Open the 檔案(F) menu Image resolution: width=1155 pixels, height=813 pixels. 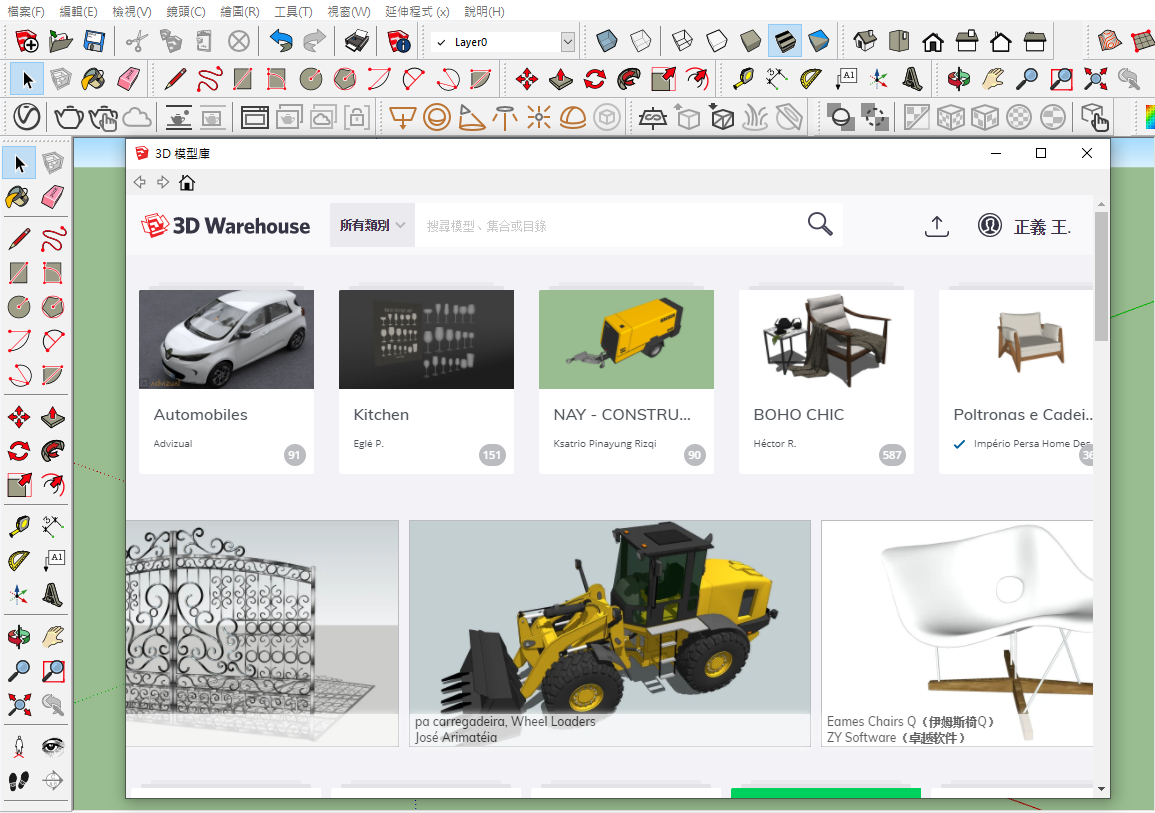(x=26, y=12)
